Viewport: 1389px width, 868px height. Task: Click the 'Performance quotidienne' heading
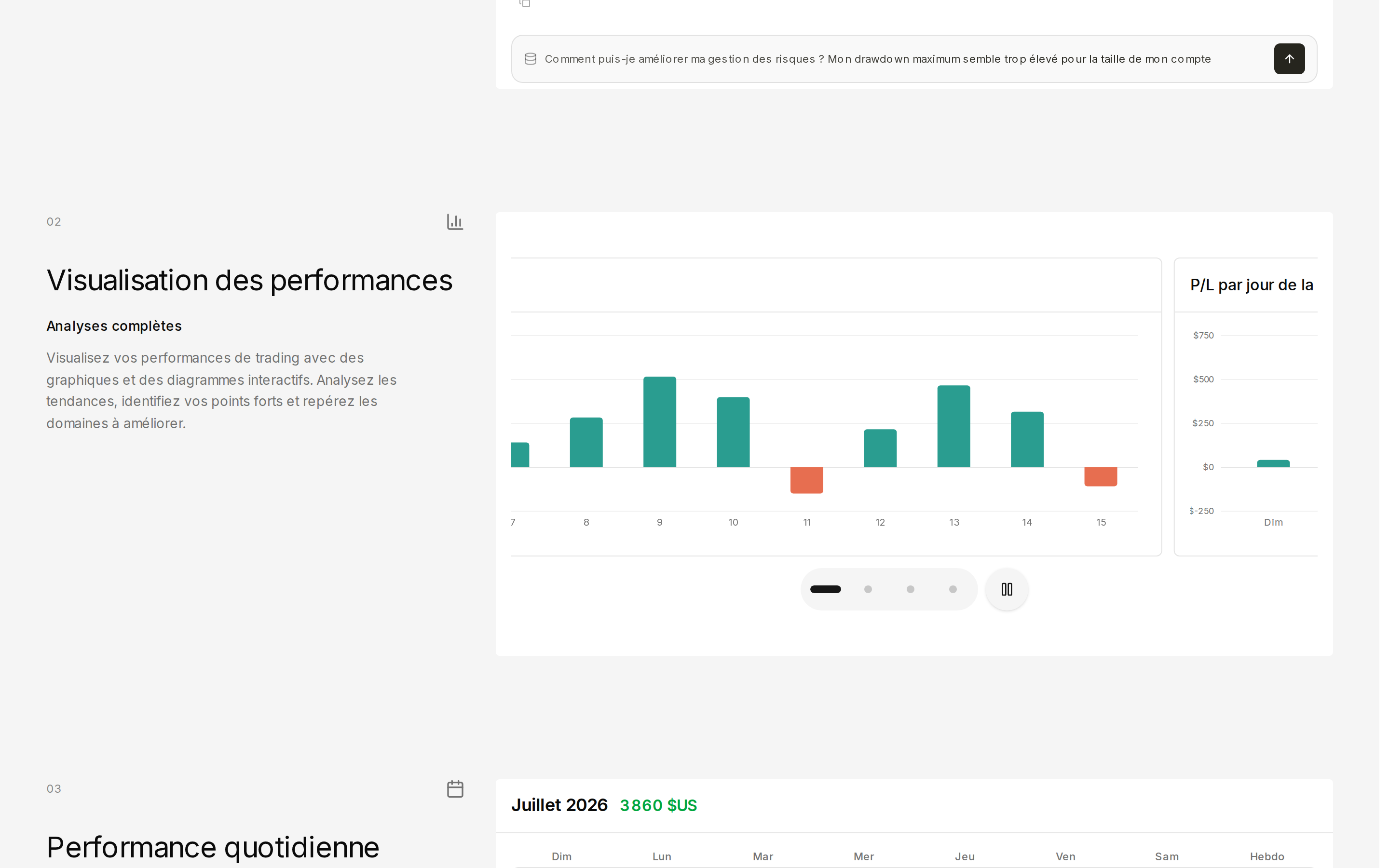pos(213,847)
